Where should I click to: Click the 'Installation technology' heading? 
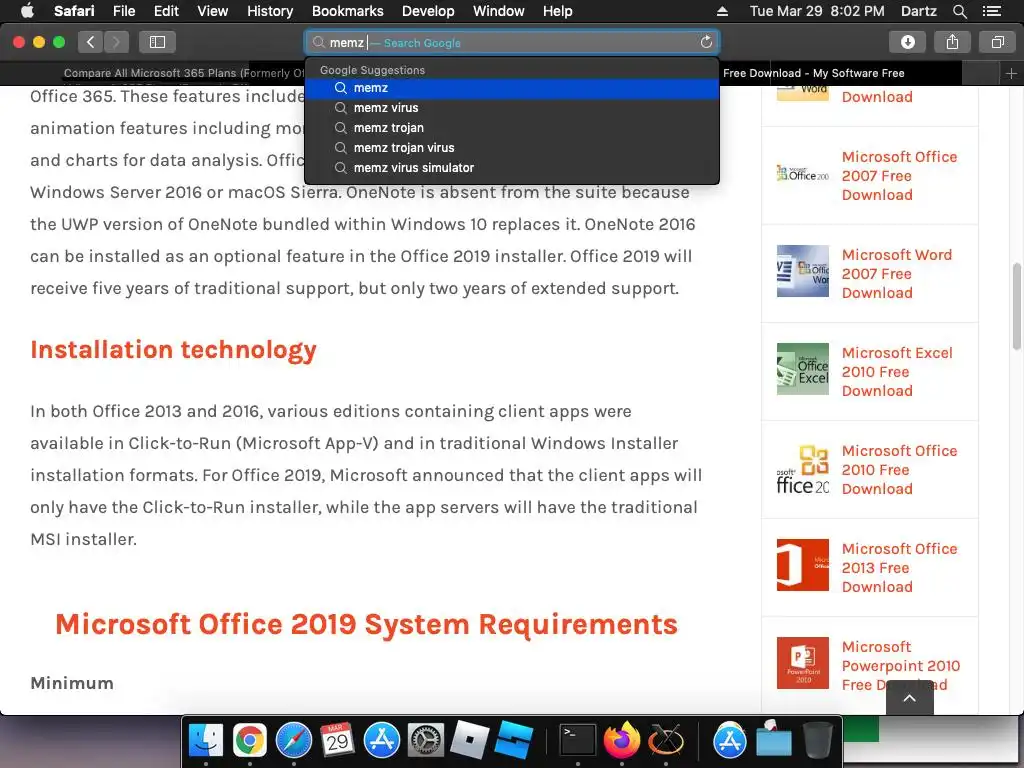[173, 350]
